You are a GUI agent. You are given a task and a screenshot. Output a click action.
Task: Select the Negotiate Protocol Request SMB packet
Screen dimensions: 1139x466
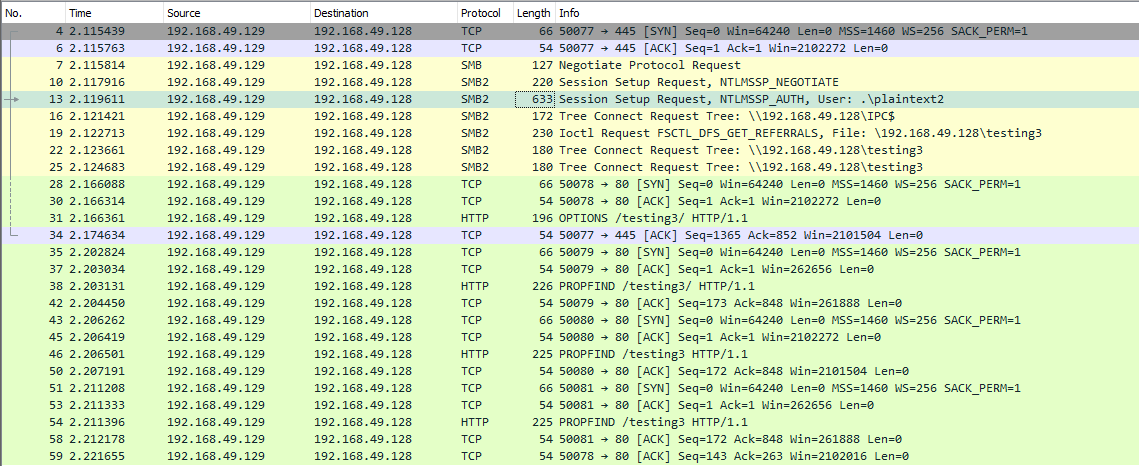[570, 65]
